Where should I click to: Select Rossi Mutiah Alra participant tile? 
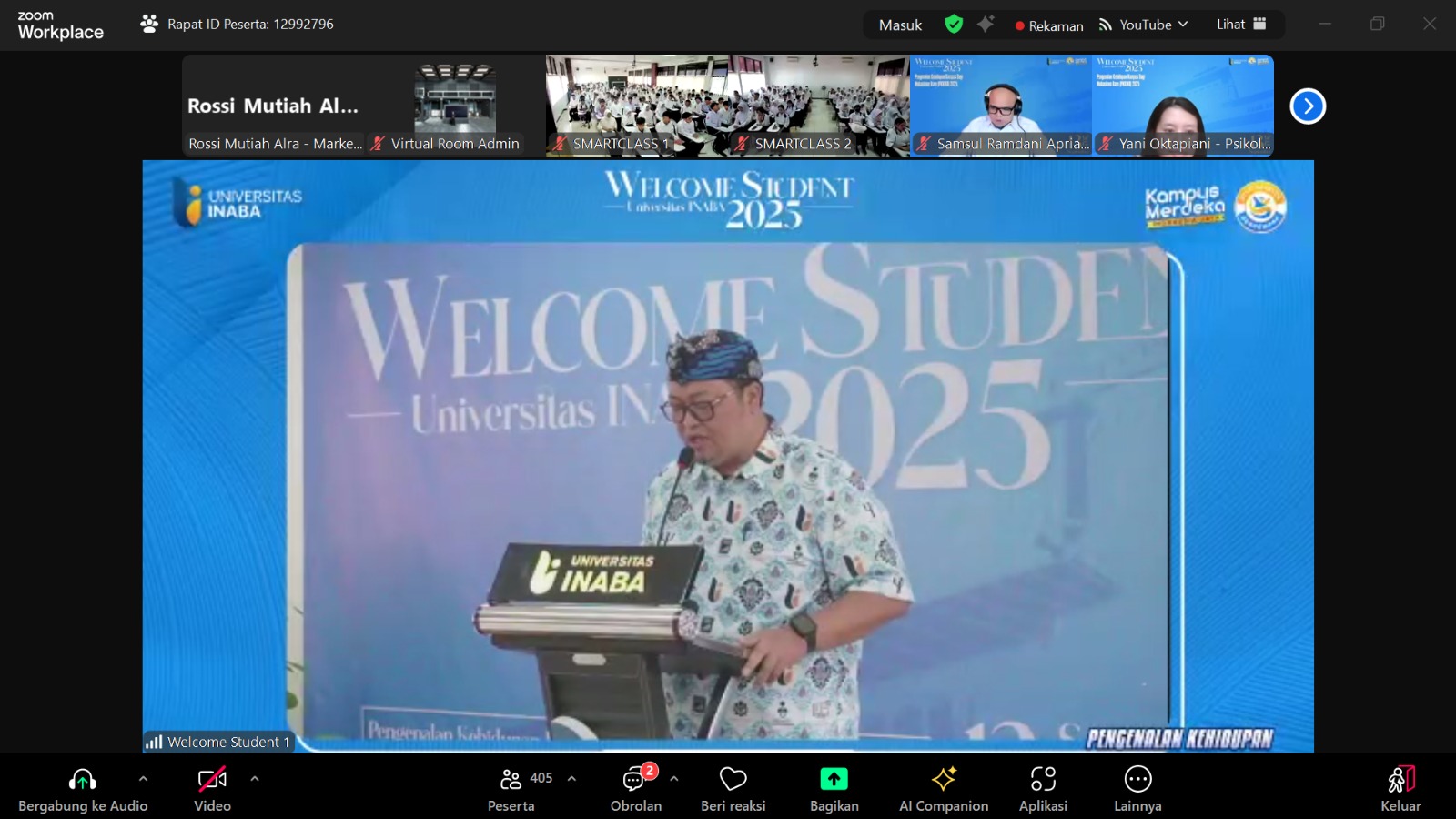(273, 106)
